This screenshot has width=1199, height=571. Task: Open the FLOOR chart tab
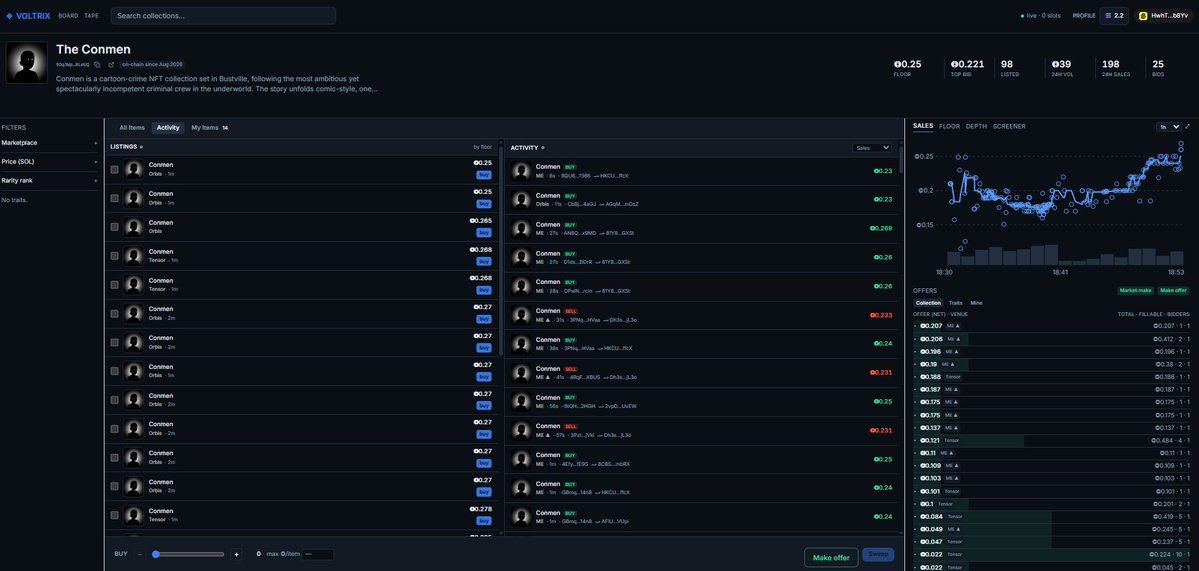949,126
